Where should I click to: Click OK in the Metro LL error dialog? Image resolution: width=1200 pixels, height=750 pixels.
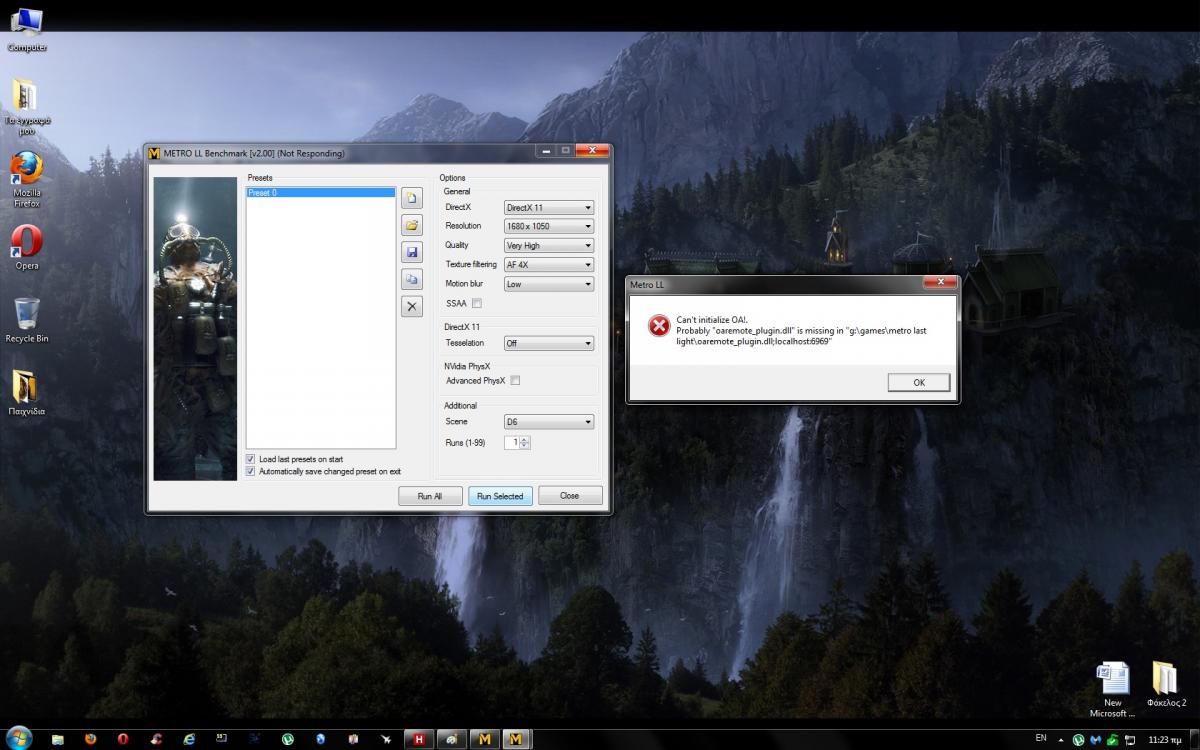(919, 382)
